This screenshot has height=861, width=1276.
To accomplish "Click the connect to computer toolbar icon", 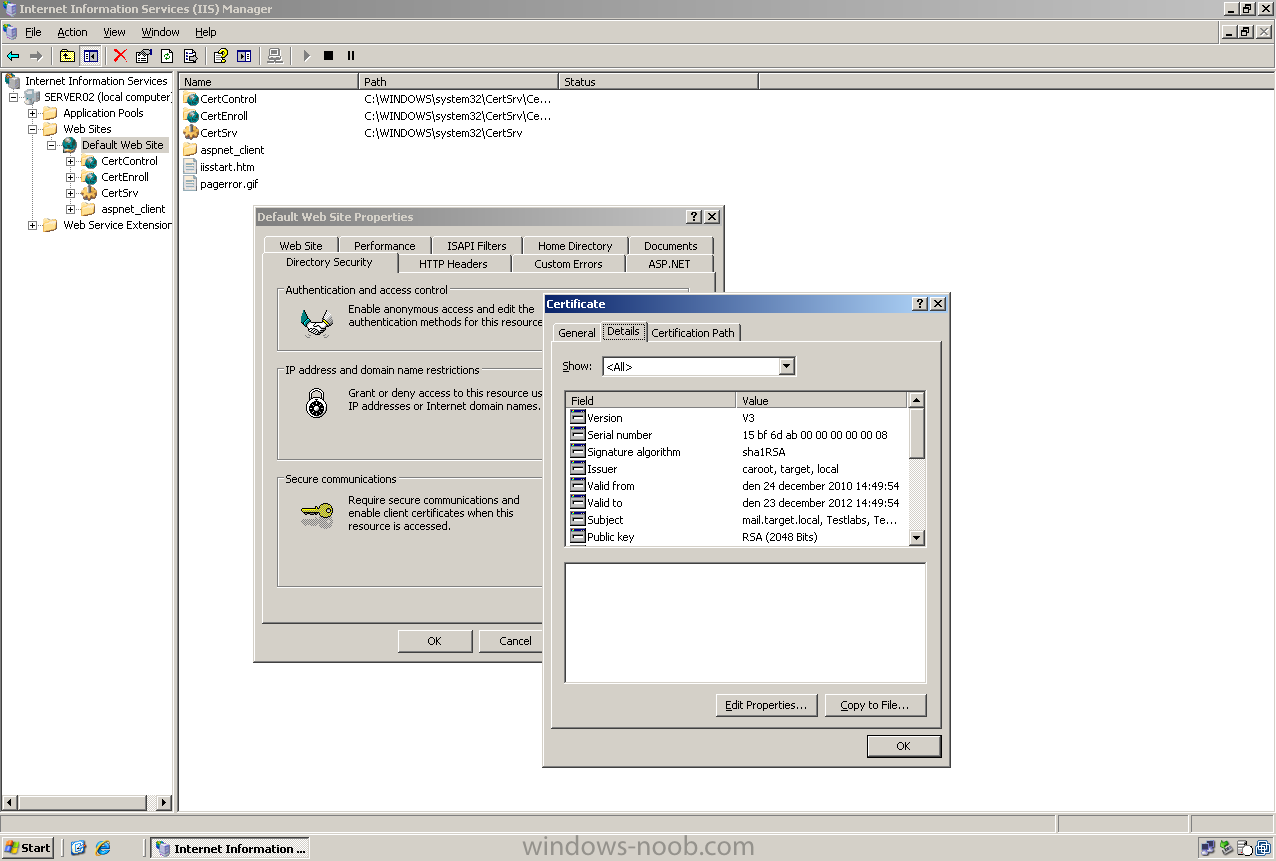I will (x=275, y=56).
